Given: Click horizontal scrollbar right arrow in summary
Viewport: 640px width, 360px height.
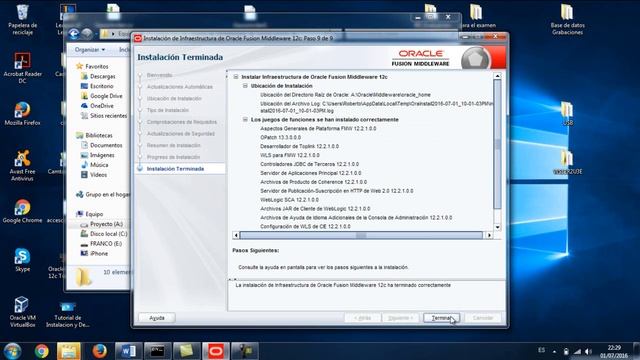Looking at the screenshot, I should click(489, 235).
